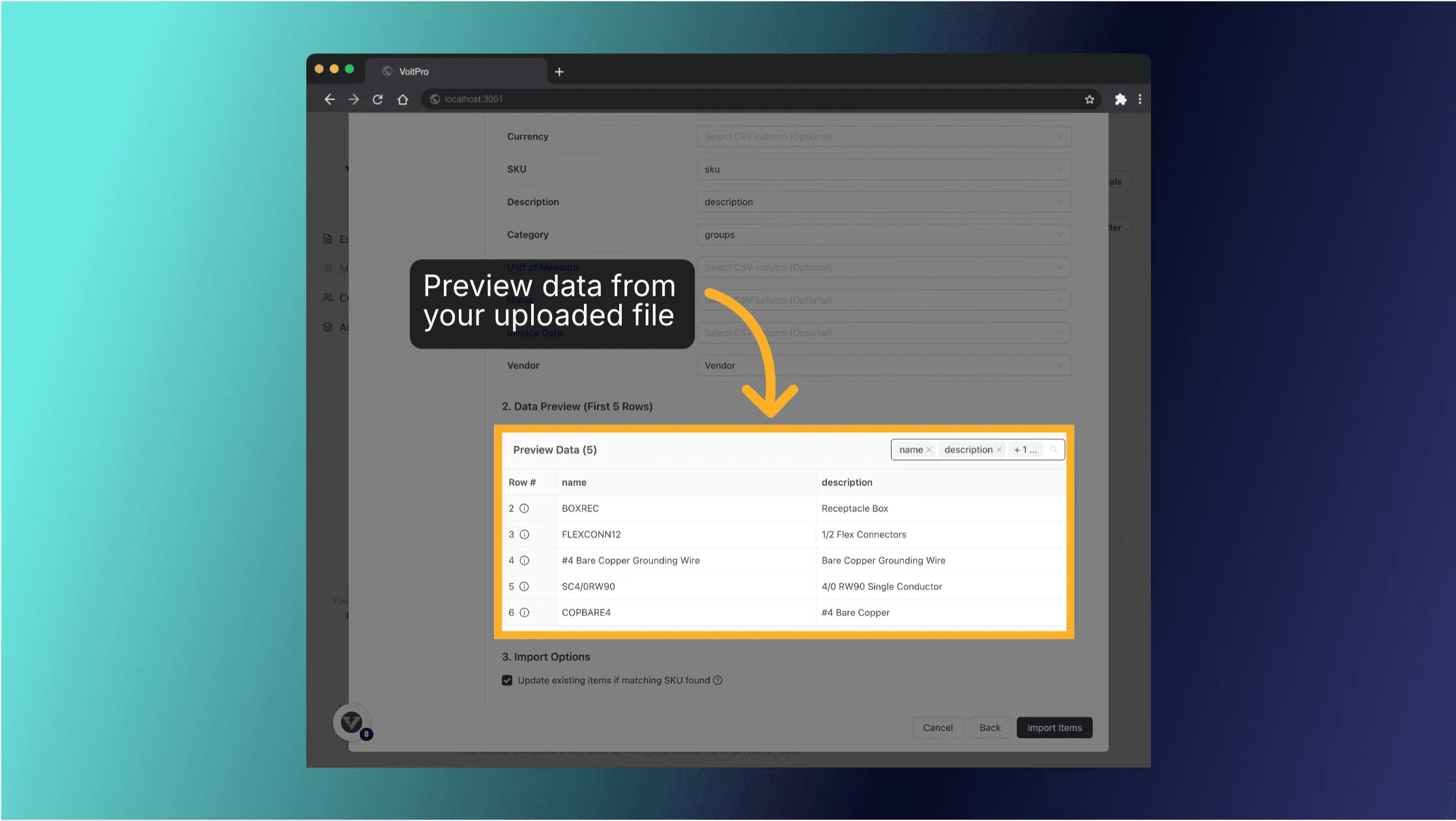This screenshot has height=821, width=1456.
Task: Open the browser extensions puzzle icon
Action: point(1121,99)
